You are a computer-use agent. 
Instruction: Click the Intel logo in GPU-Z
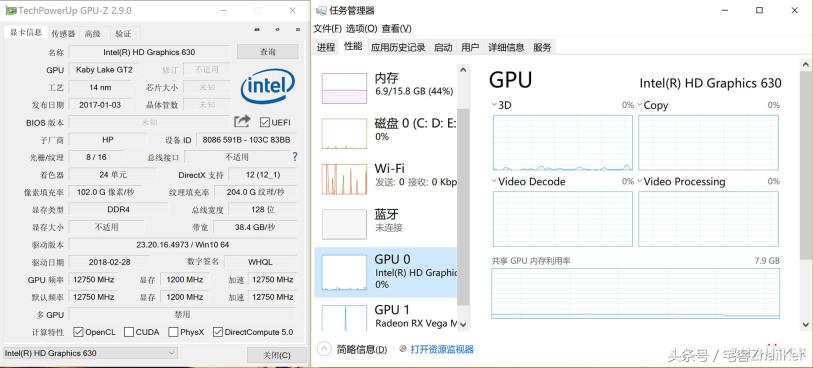click(268, 87)
